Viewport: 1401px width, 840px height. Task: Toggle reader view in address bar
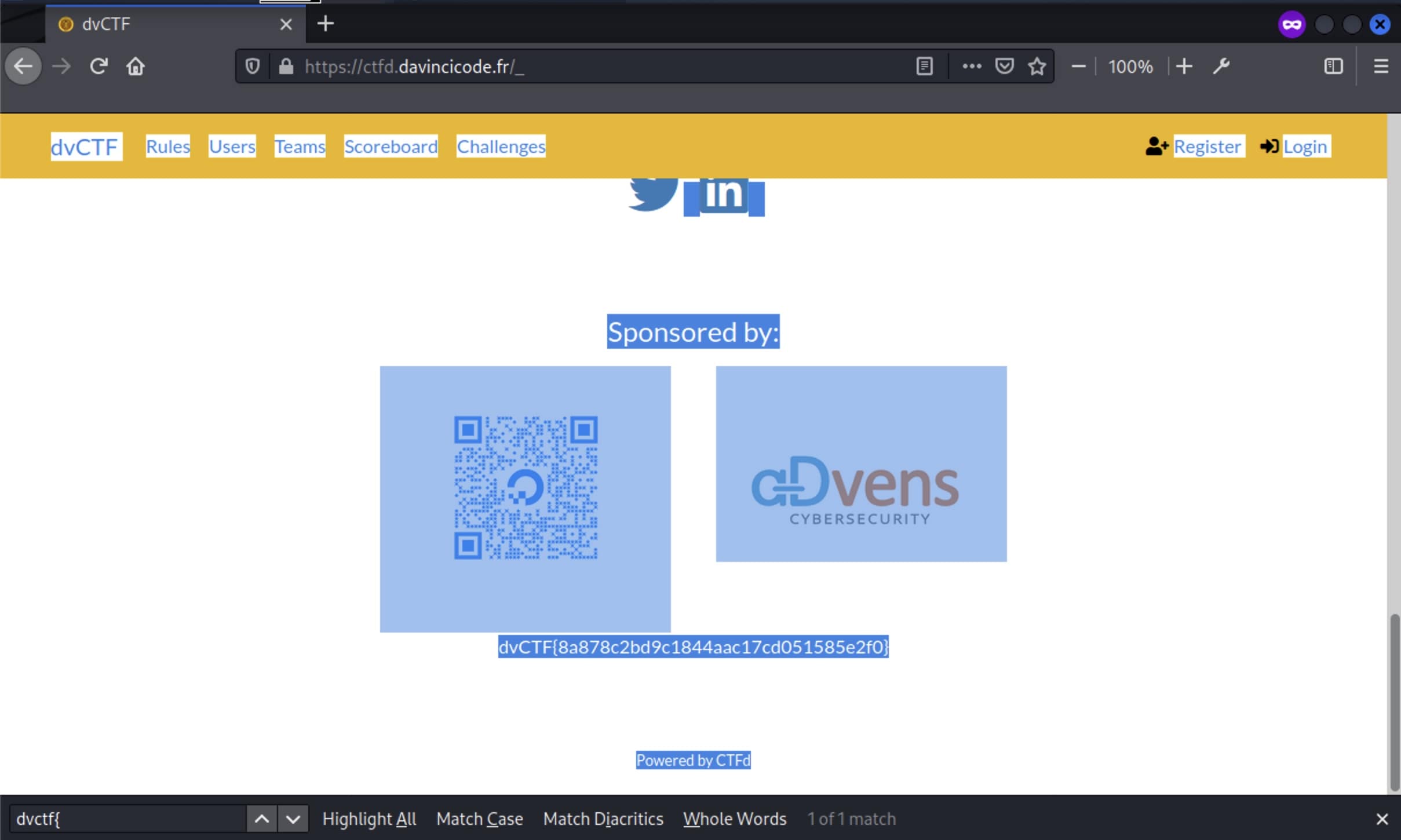coord(924,67)
